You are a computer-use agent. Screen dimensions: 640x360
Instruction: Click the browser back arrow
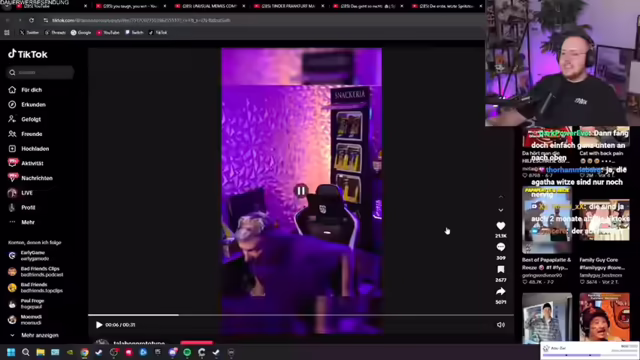[x=7, y=20]
